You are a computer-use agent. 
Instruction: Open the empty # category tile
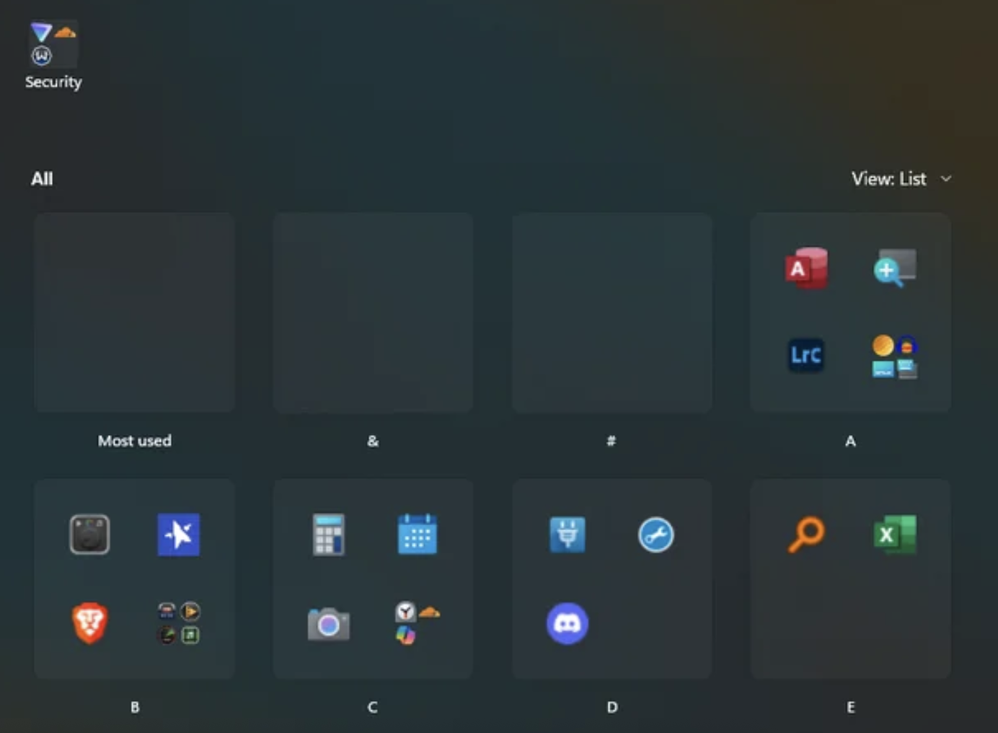coord(612,312)
